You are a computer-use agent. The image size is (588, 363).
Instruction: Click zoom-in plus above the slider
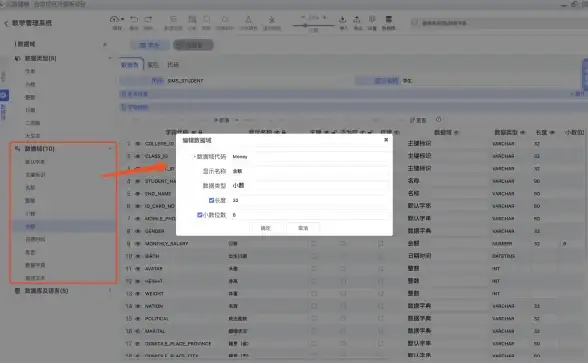324,18
